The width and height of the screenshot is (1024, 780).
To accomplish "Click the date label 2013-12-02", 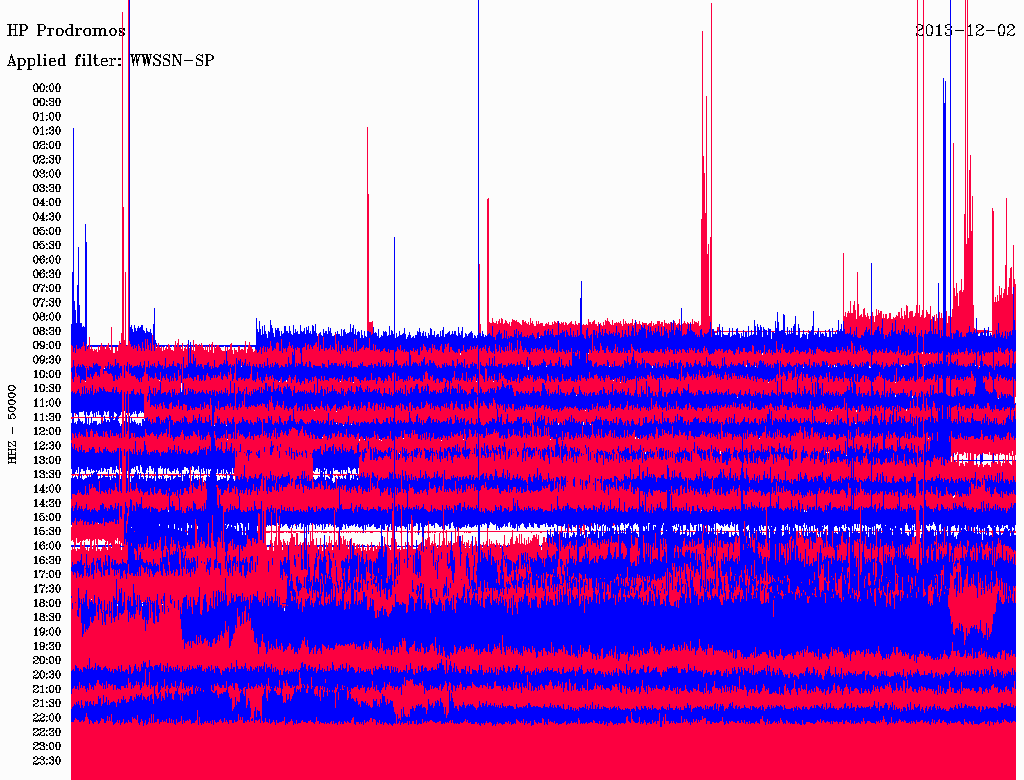I will click(x=965, y=31).
